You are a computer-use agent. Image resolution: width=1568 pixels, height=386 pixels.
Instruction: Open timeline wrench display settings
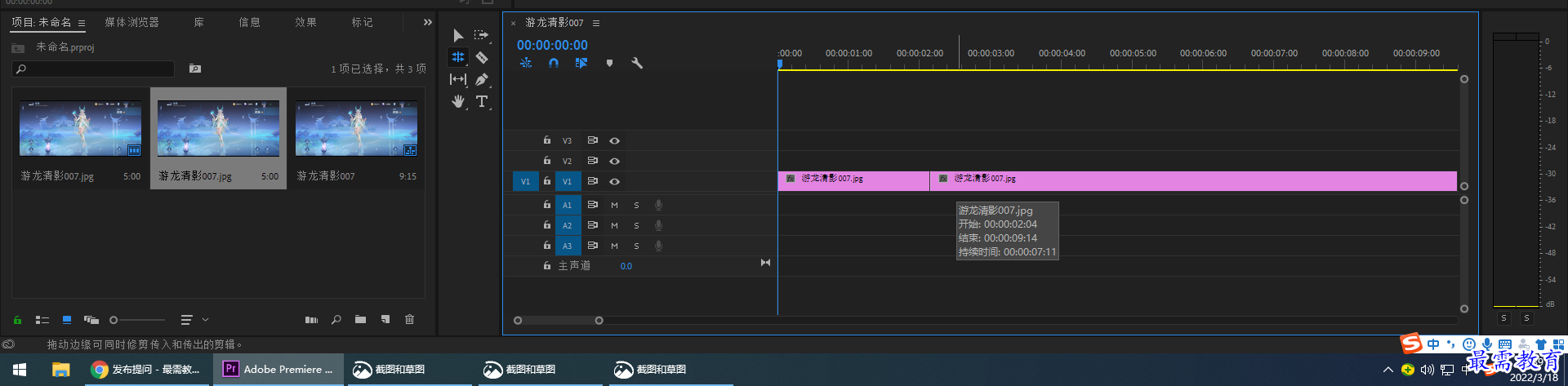click(x=637, y=63)
